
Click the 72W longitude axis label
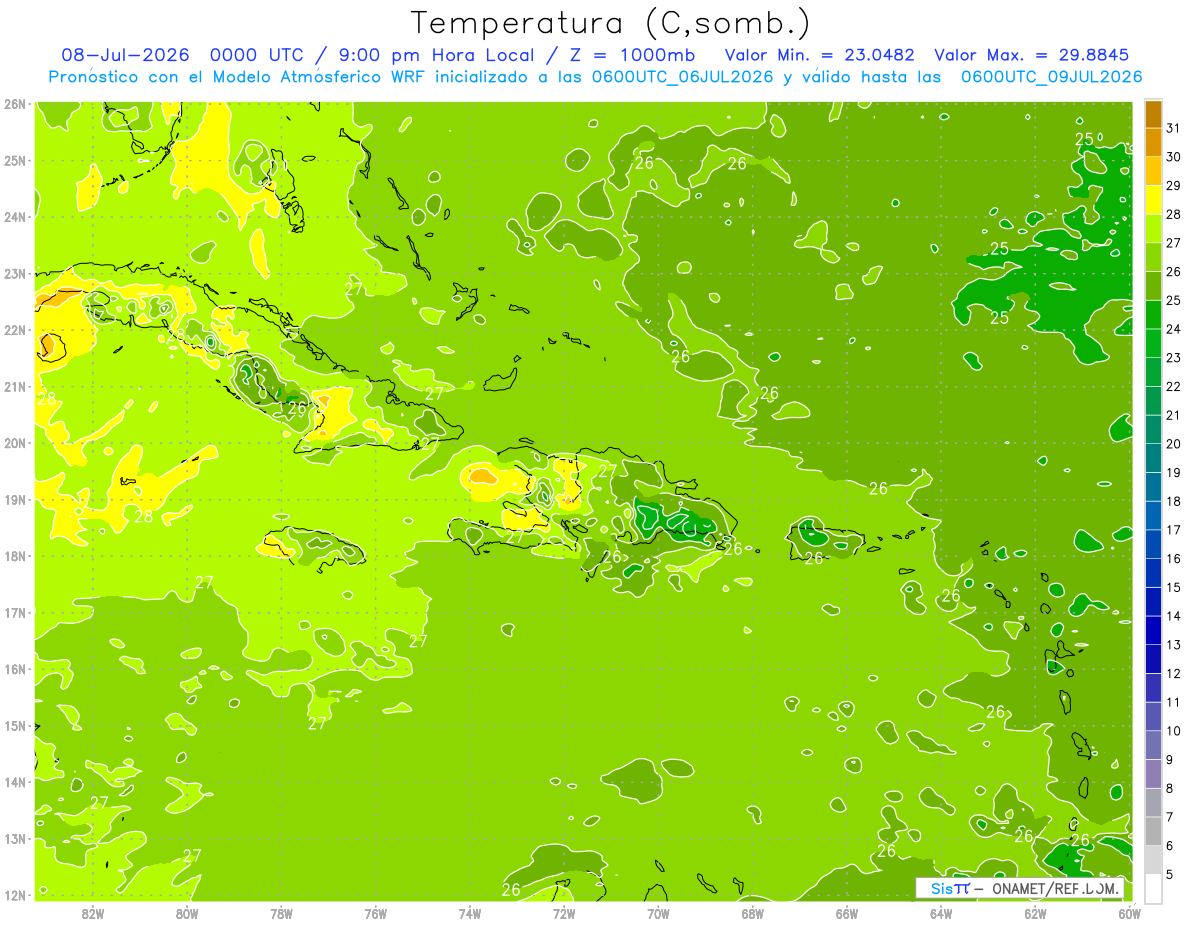tap(564, 913)
